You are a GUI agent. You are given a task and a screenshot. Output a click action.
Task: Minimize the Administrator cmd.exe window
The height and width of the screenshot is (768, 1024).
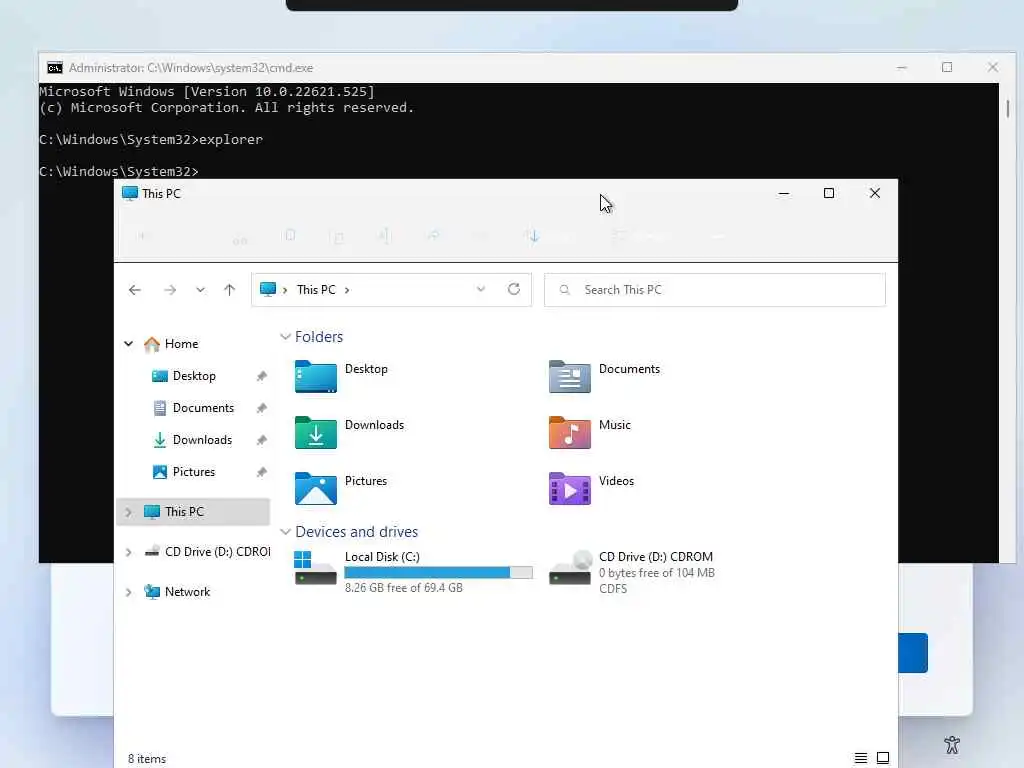click(902, 67)
